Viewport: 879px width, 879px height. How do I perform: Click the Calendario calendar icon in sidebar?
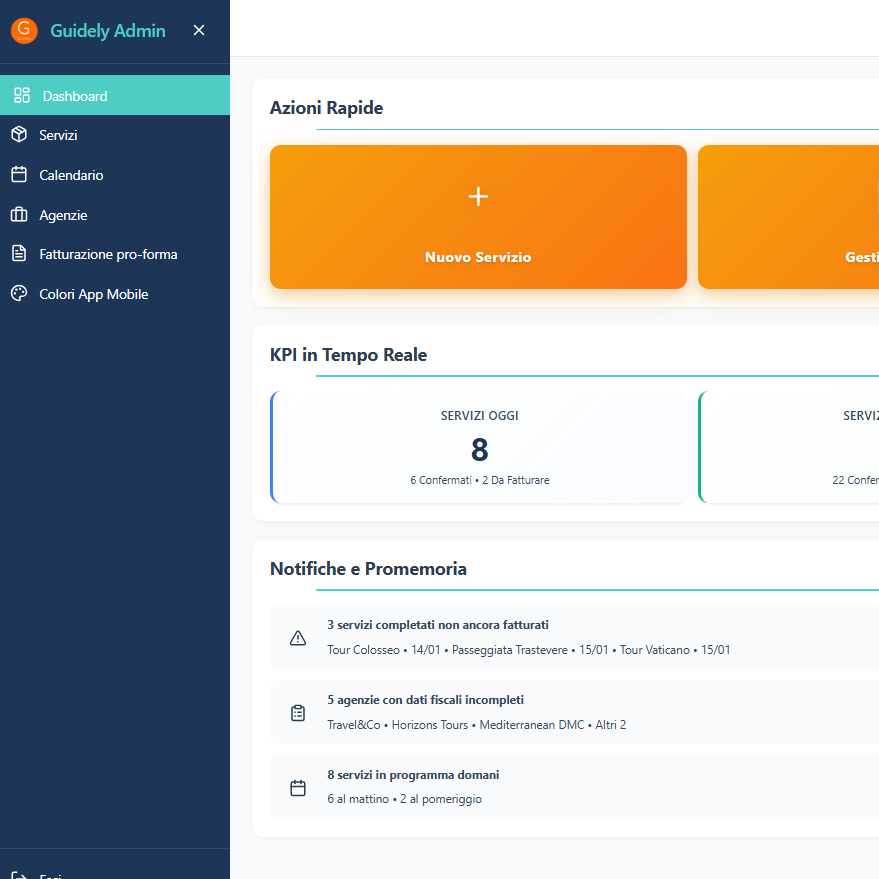coord(19,174)
